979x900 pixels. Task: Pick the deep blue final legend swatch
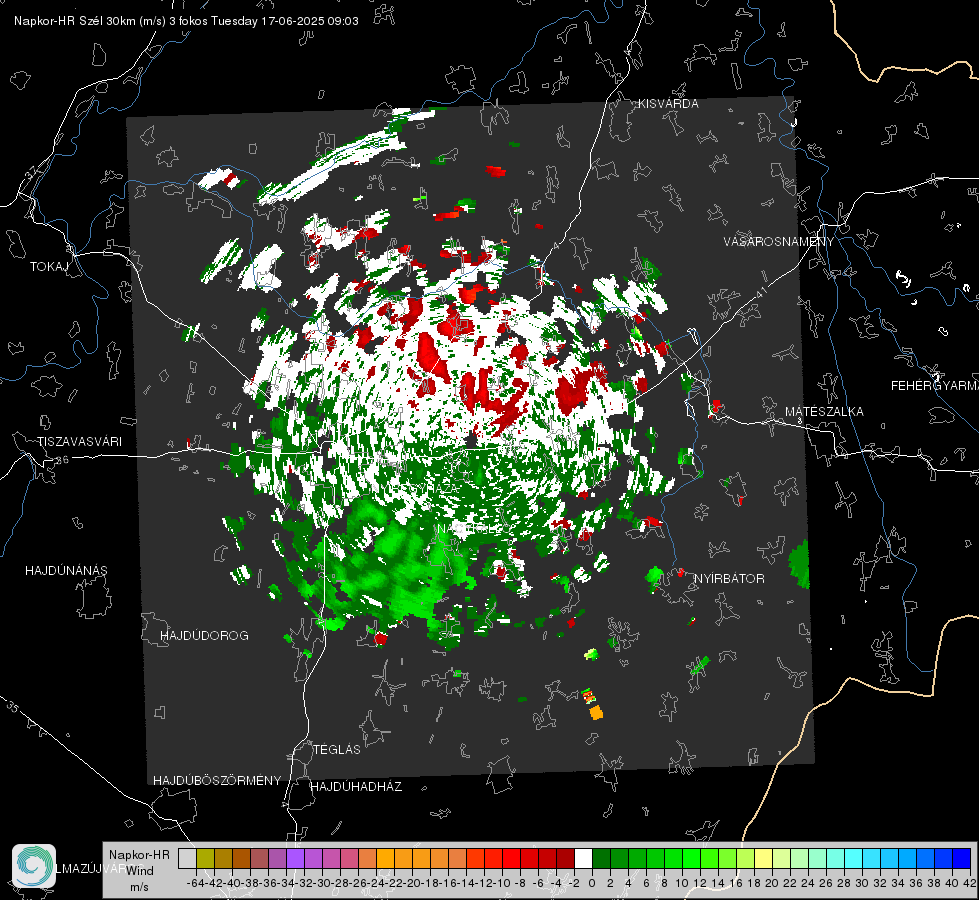(x=962, y=859)
